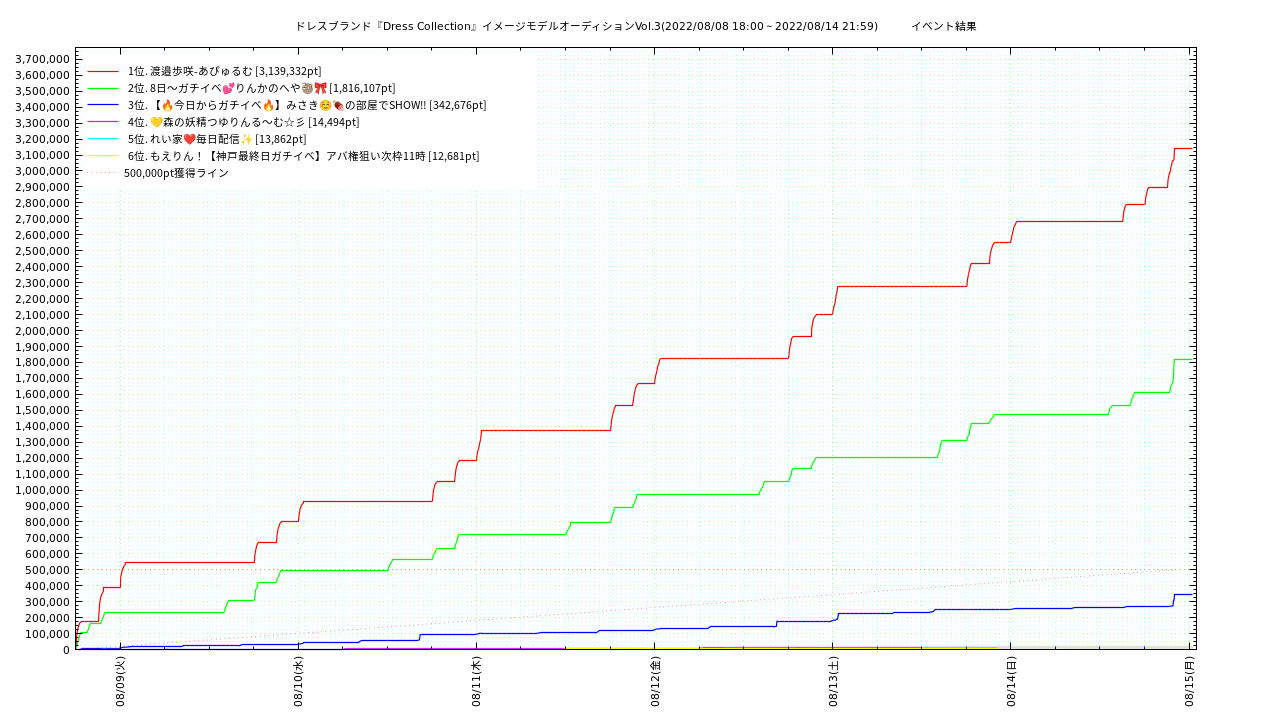Select the 6th place legend entry with 12,681pt

coord(303,156)
